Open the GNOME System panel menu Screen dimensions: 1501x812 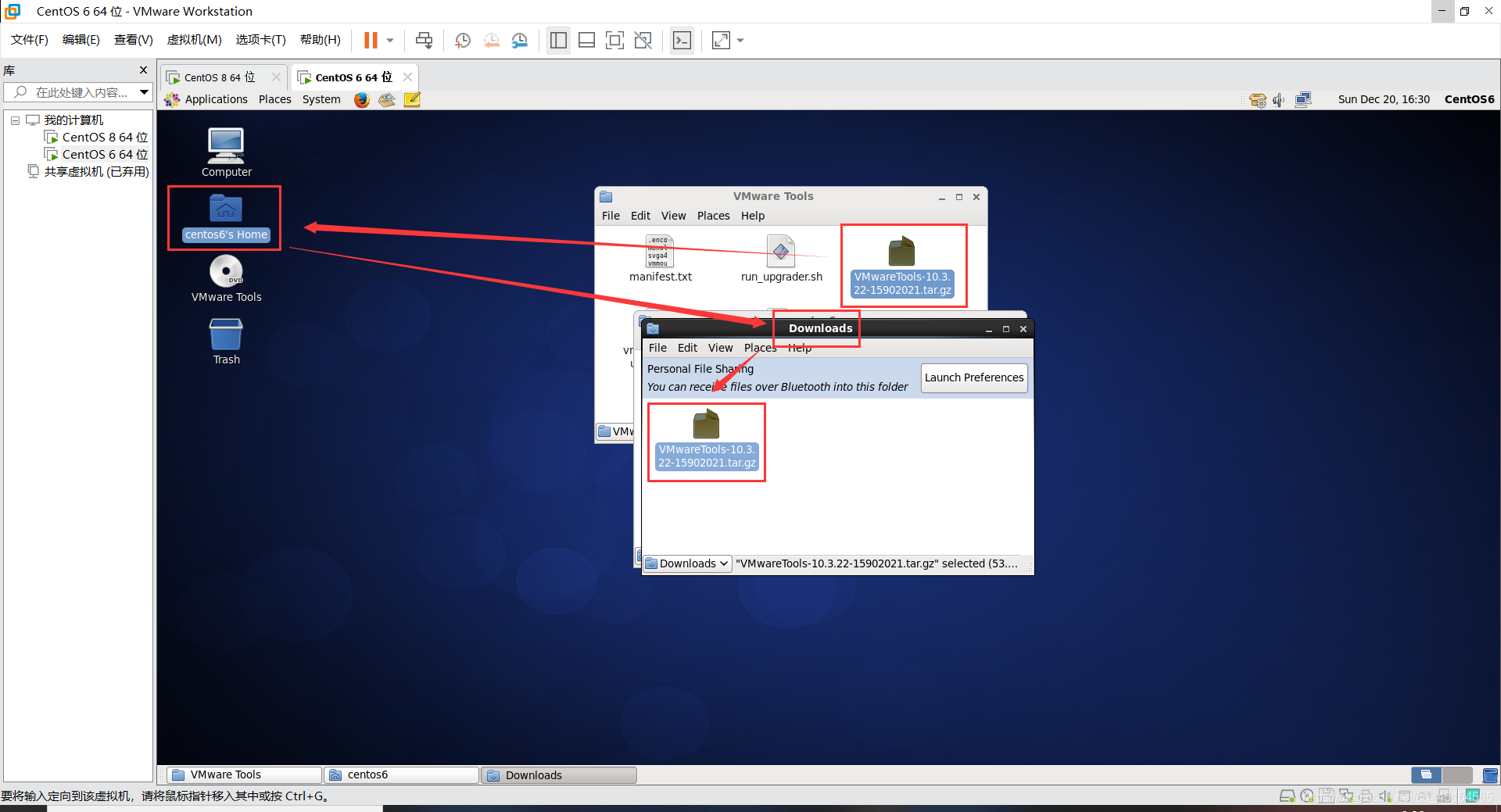pyautogui.click(x=321, y=99)
